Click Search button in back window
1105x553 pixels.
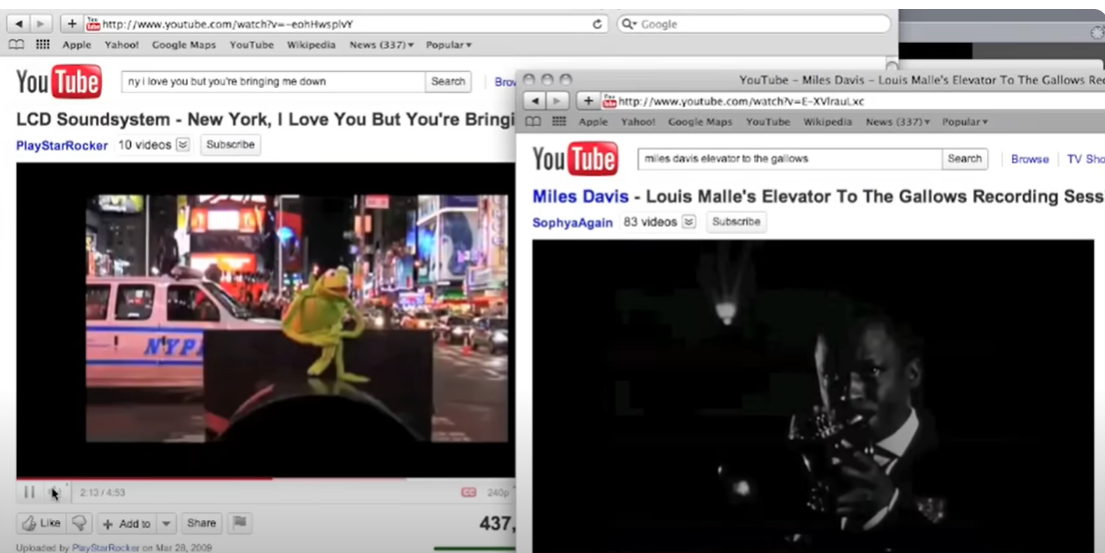point(448,82)
